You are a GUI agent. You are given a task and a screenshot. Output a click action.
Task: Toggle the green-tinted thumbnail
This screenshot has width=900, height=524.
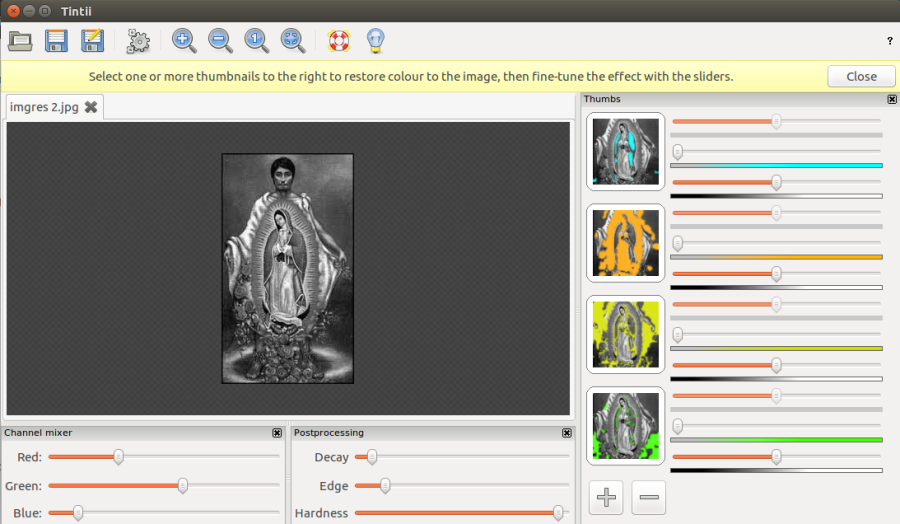click(x=626, y=426)
